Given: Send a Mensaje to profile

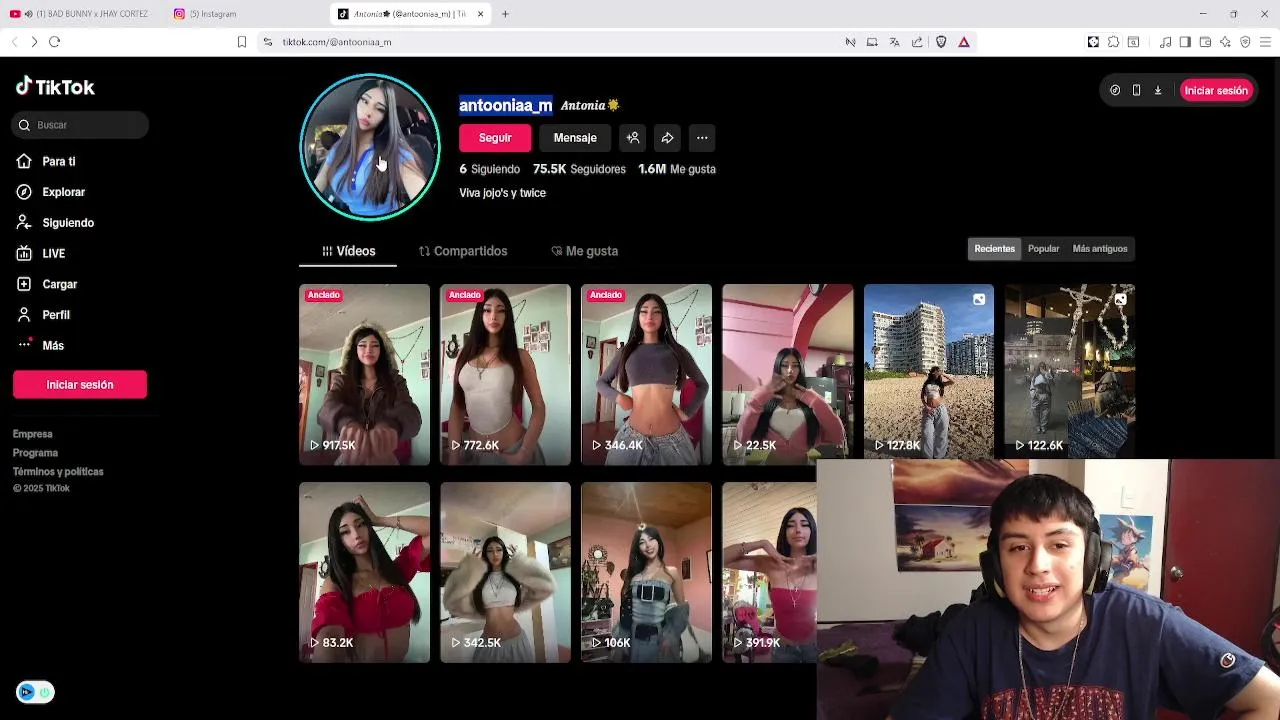Looking at the screenshot, I should pyautogui.click(x=575, y=138).
